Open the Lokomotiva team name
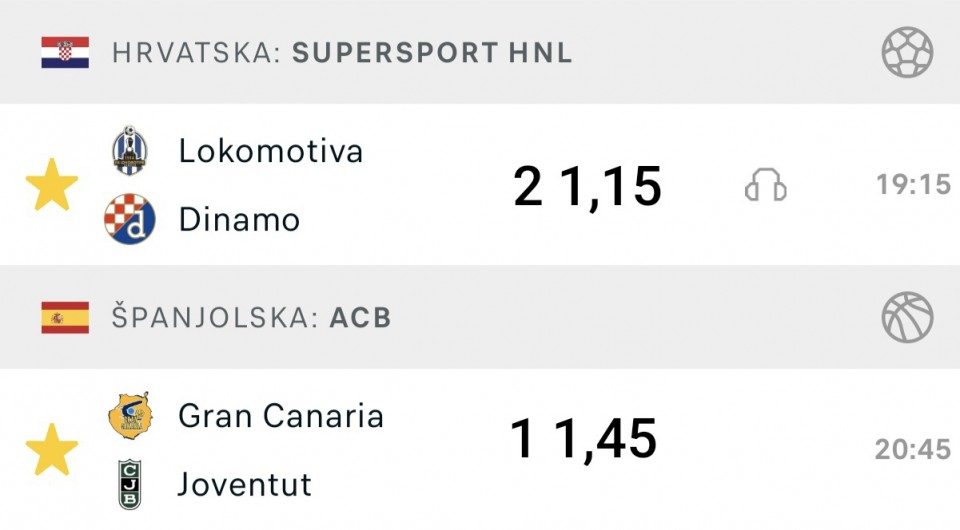This screenshot has height=530, width=960. click(x=271, y=151)
